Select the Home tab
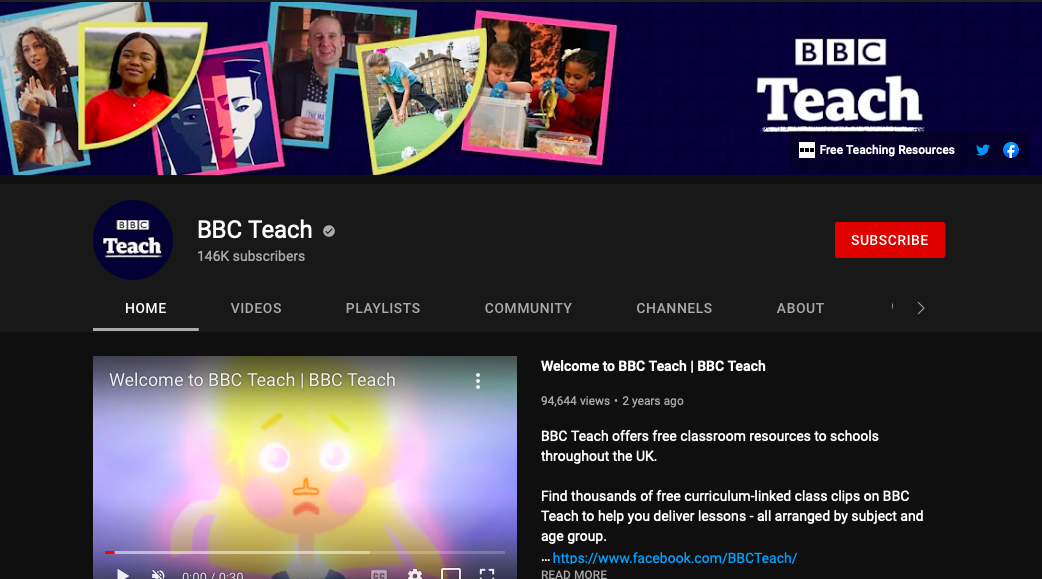Viewport: 1042px width, 579px height. pyautogui.click(x=146, y=308)
